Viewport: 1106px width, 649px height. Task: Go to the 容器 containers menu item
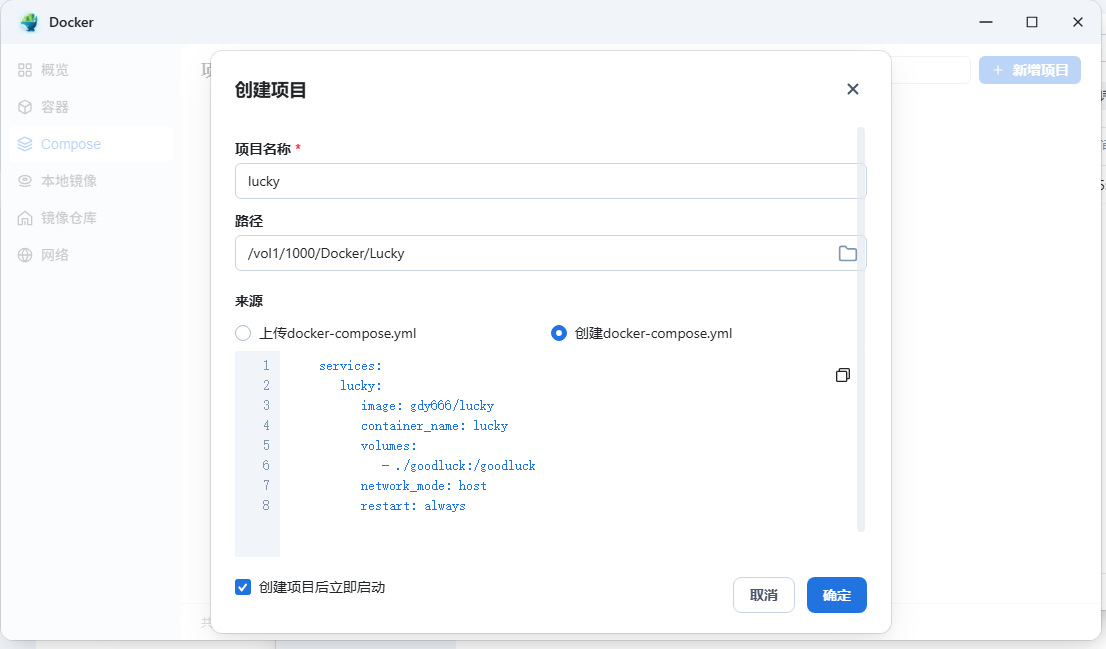click(55, 107)
